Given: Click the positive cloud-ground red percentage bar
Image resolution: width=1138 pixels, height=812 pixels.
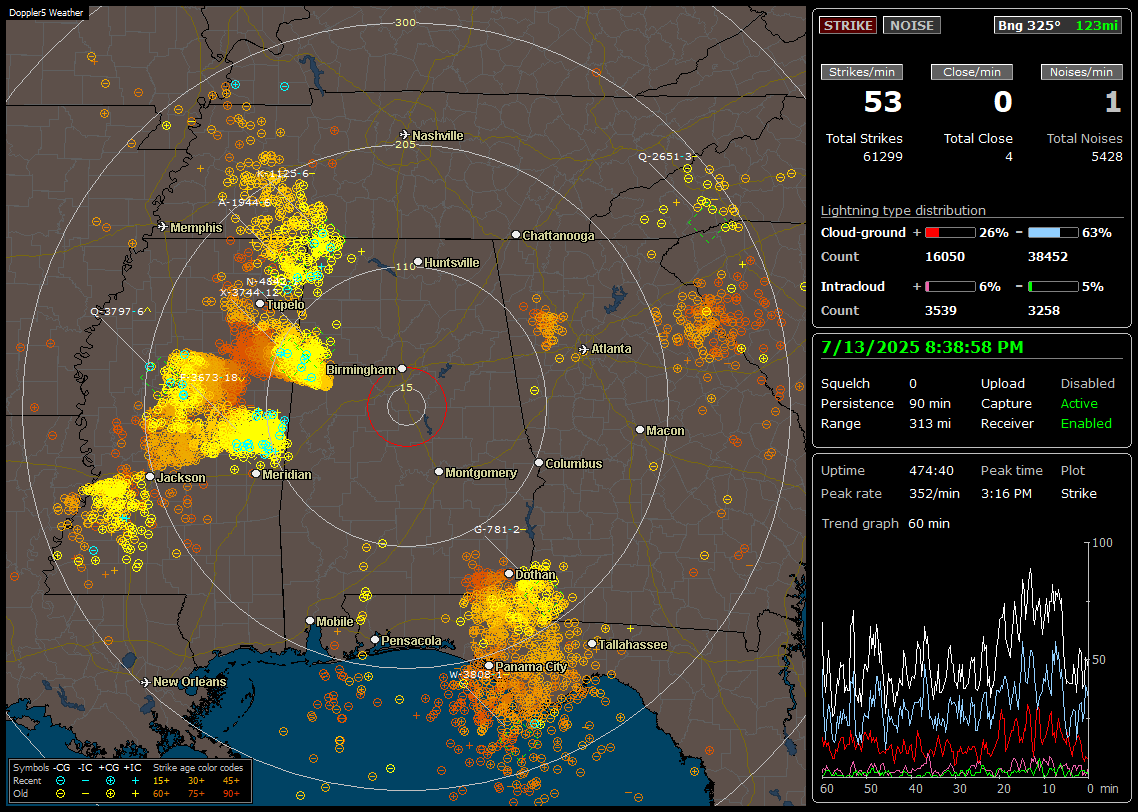Looking at the screenshot, I should (x=949, y=233).
